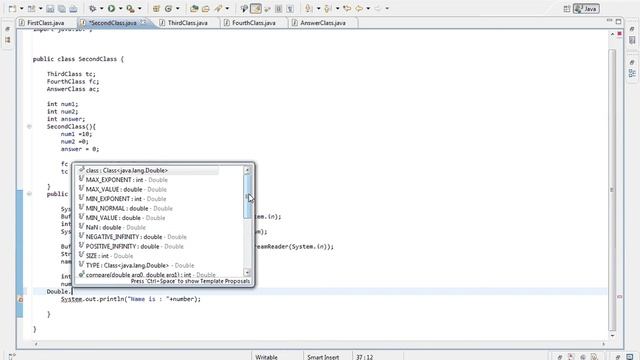Open the Run dropdown arrow

click(120, 9)
